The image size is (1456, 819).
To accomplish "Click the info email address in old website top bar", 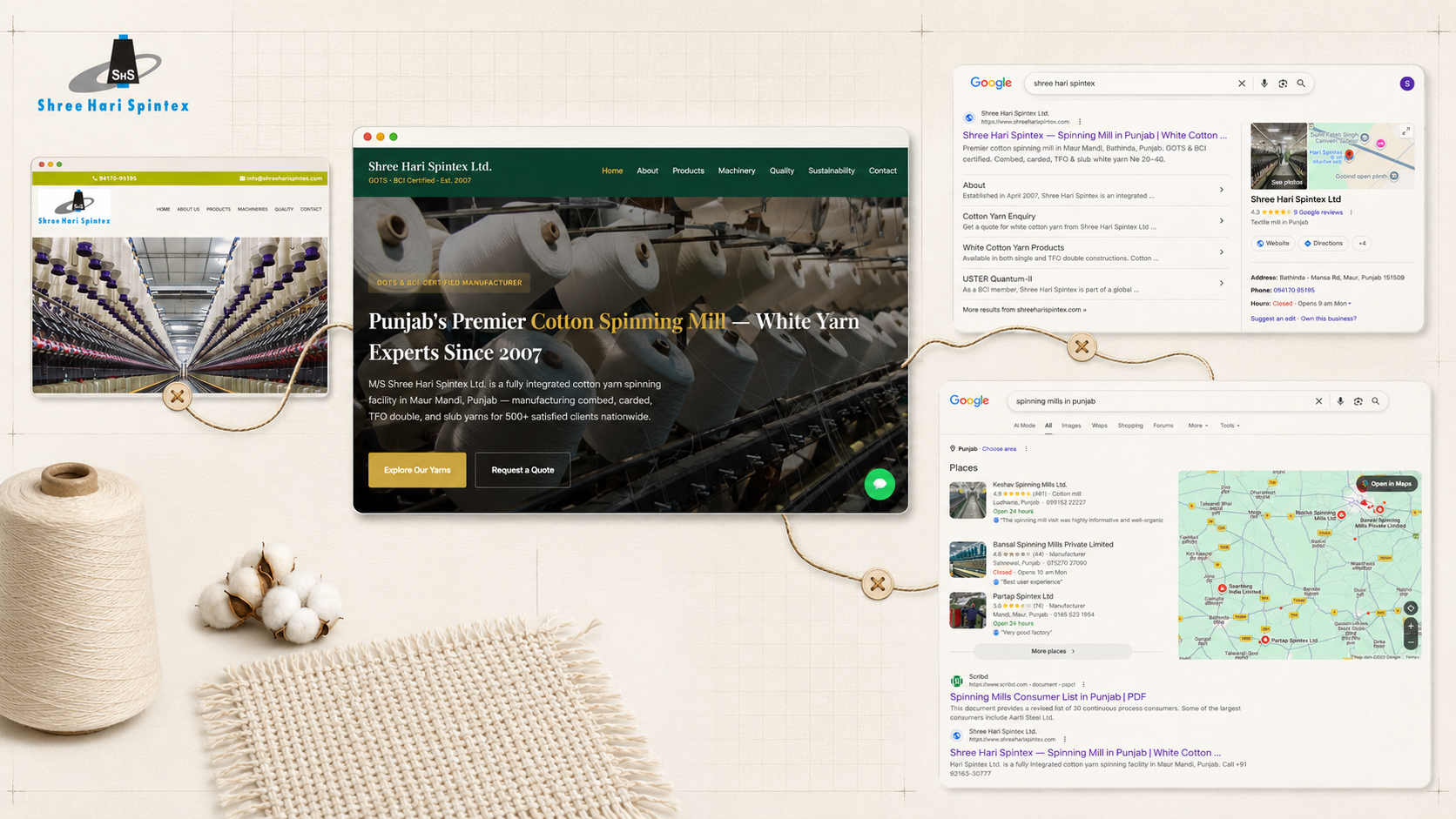I will coord(281,178).
